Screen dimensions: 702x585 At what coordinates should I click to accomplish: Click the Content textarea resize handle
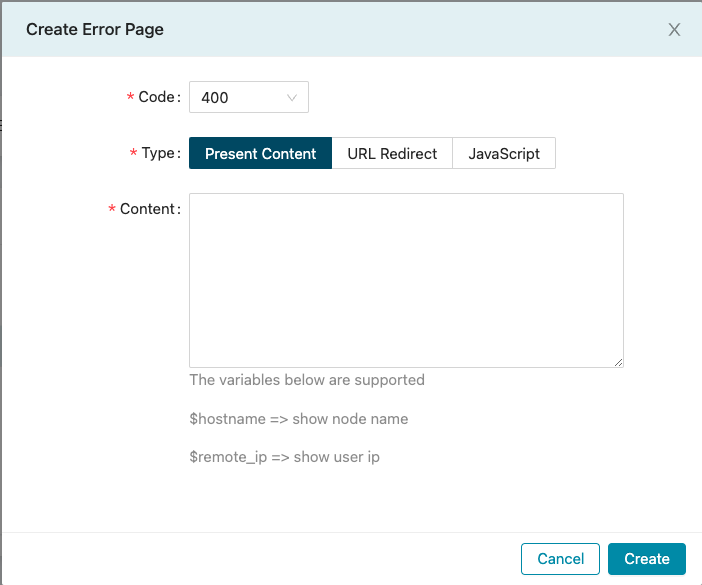tap(619, 362)
